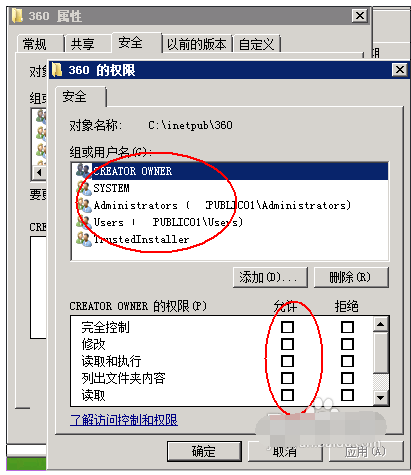Tick the allow checkbox for 修改
The height and width of the screenshot is (475, 411).
click(x=287, y=344)
